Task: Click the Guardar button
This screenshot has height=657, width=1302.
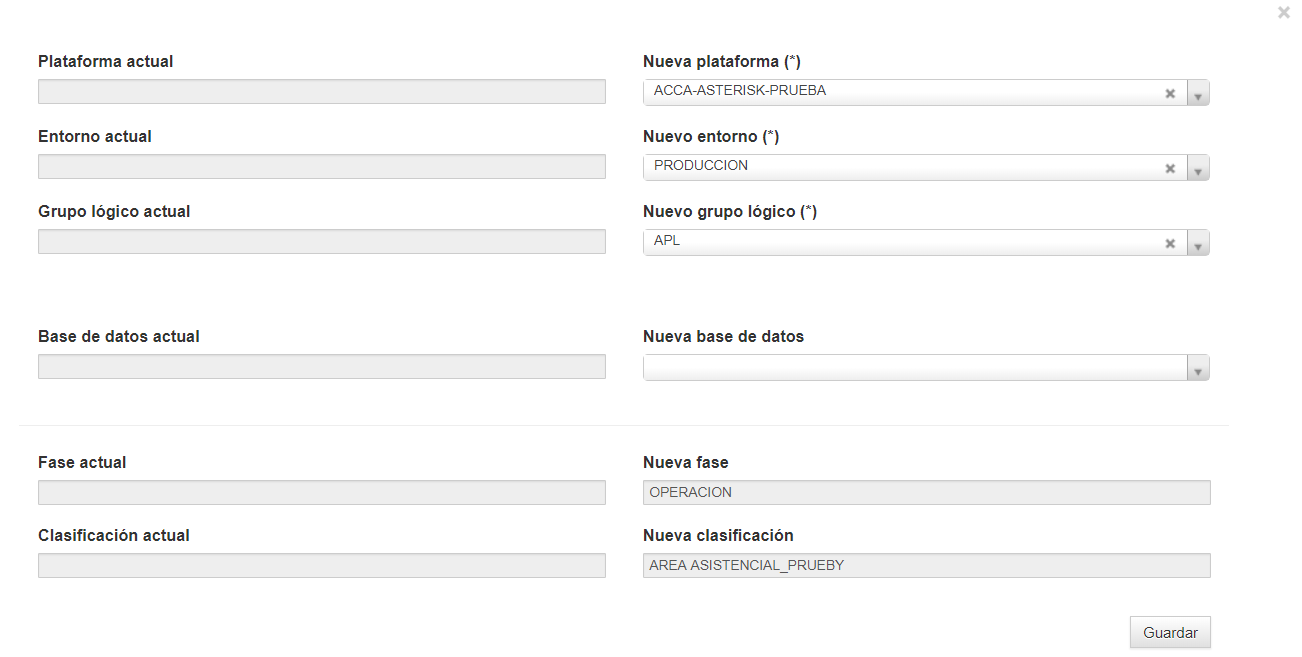Action: coord(1170,633)
